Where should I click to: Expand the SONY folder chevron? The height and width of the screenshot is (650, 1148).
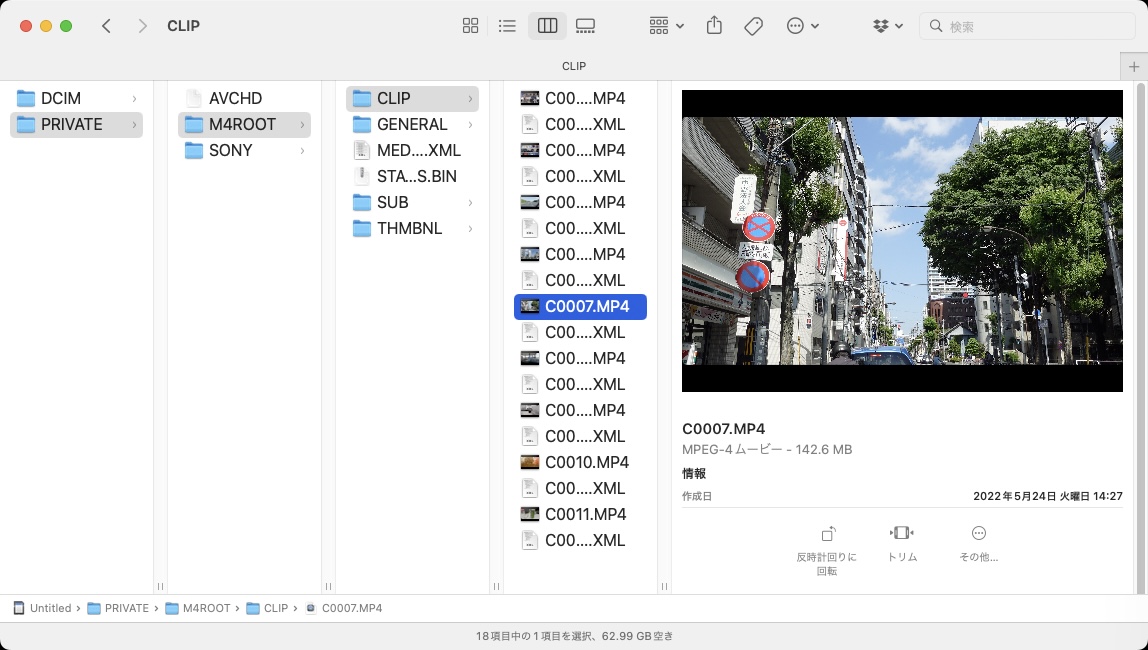coord(302,150)
